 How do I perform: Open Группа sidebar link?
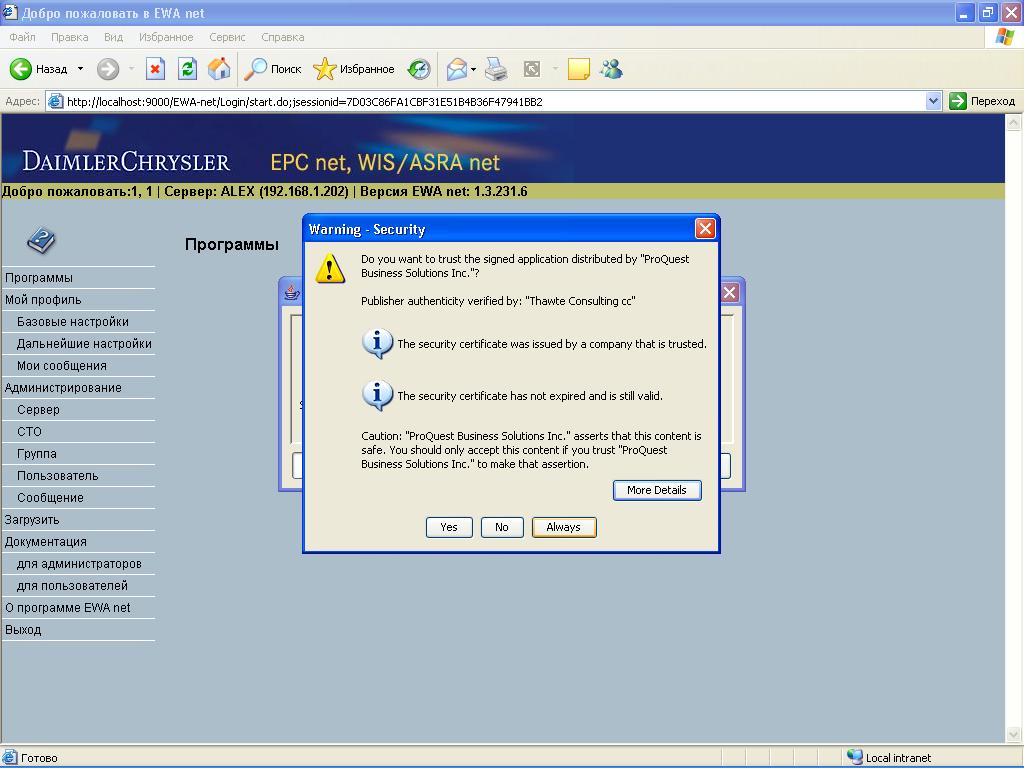37,453
